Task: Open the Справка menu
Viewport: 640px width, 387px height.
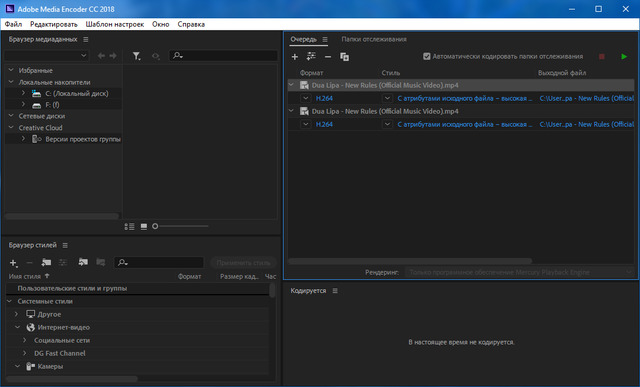Action: click(191, 24)
